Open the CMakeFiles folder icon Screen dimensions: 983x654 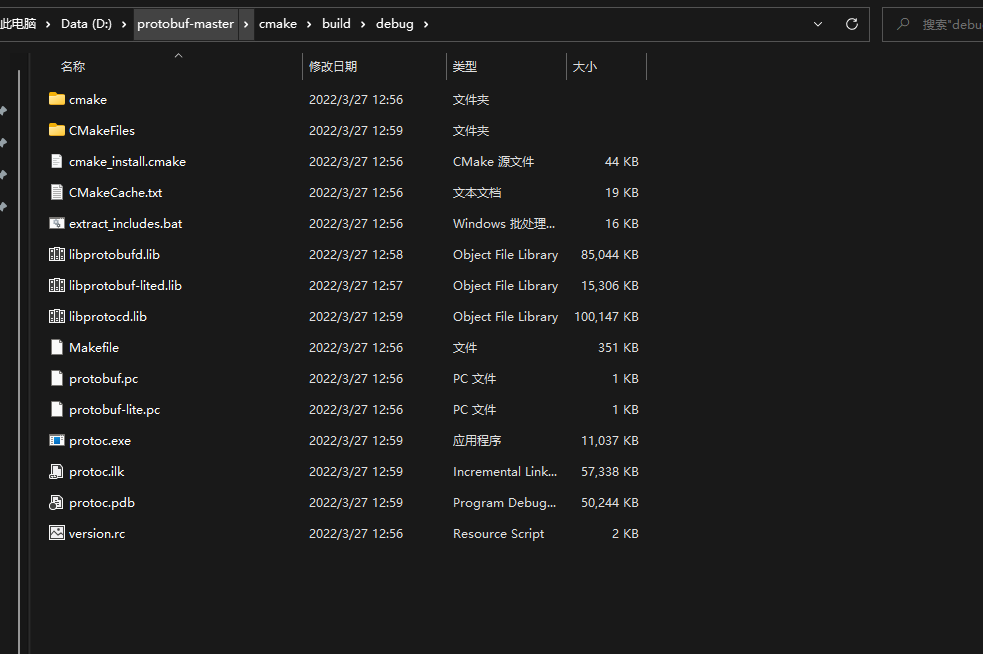point(56,130)
